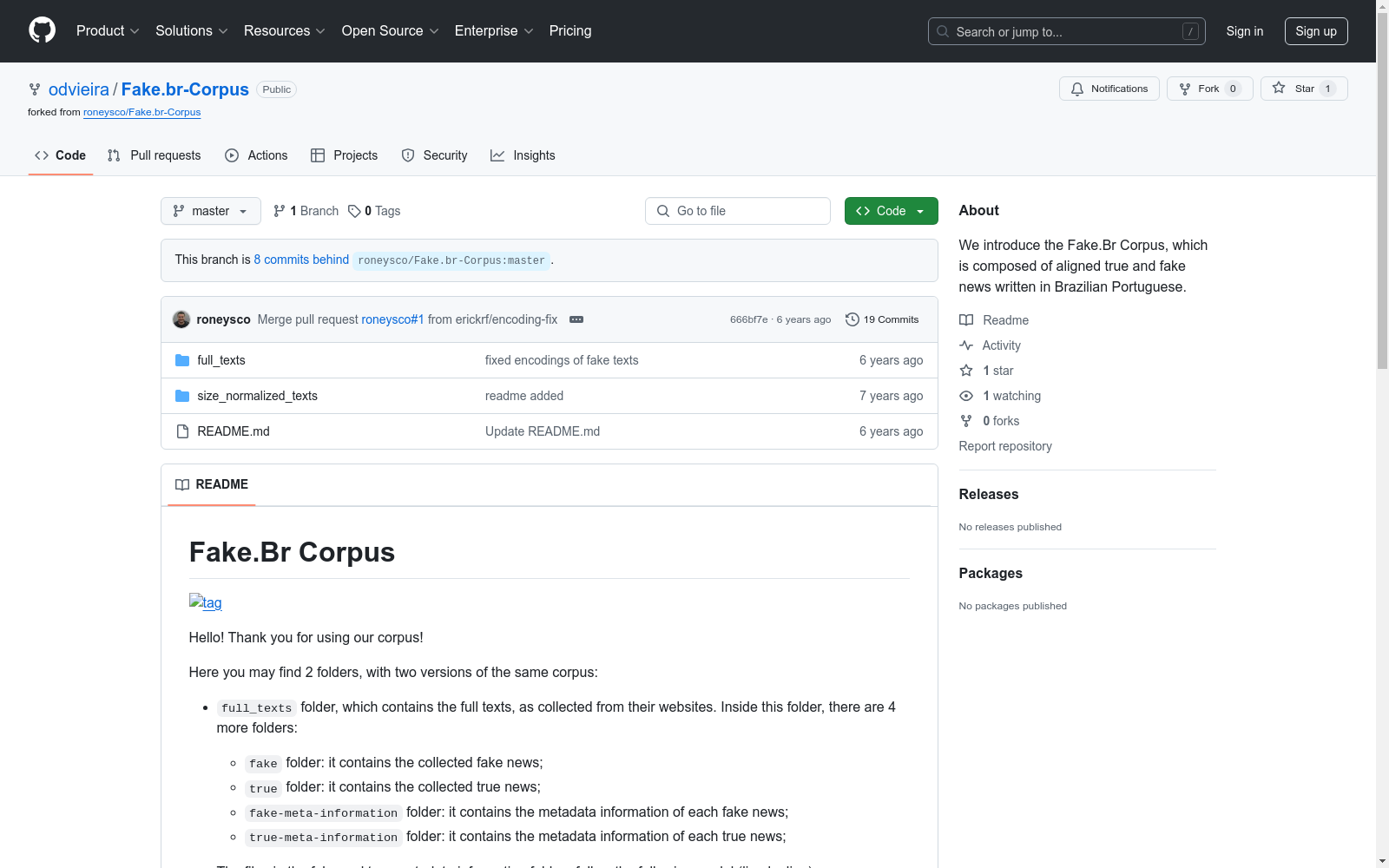
Task: Click the Sign up button
Action: [1316, 31]
